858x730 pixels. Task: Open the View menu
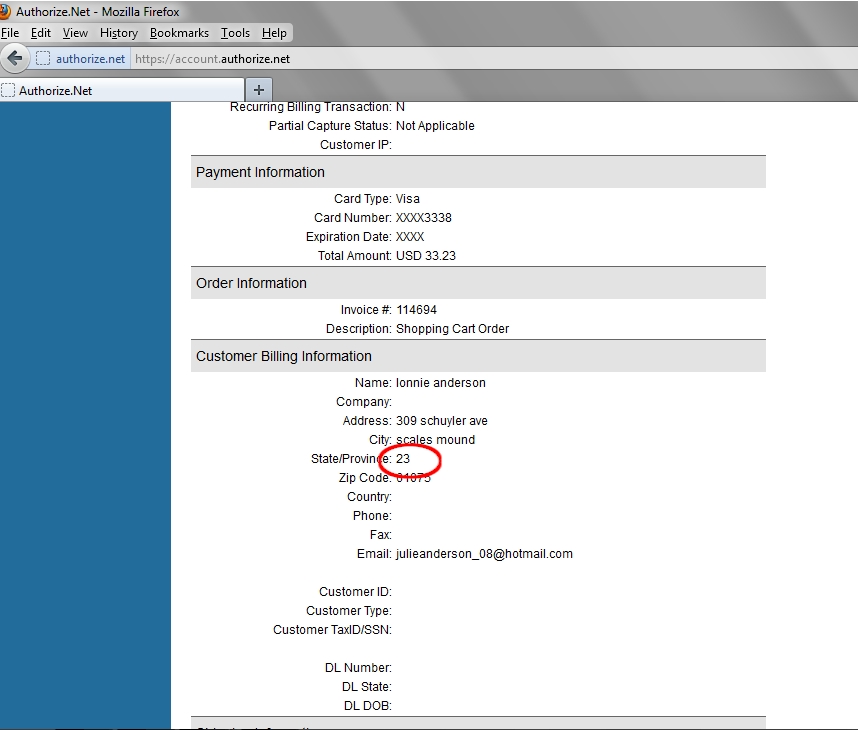75,33
